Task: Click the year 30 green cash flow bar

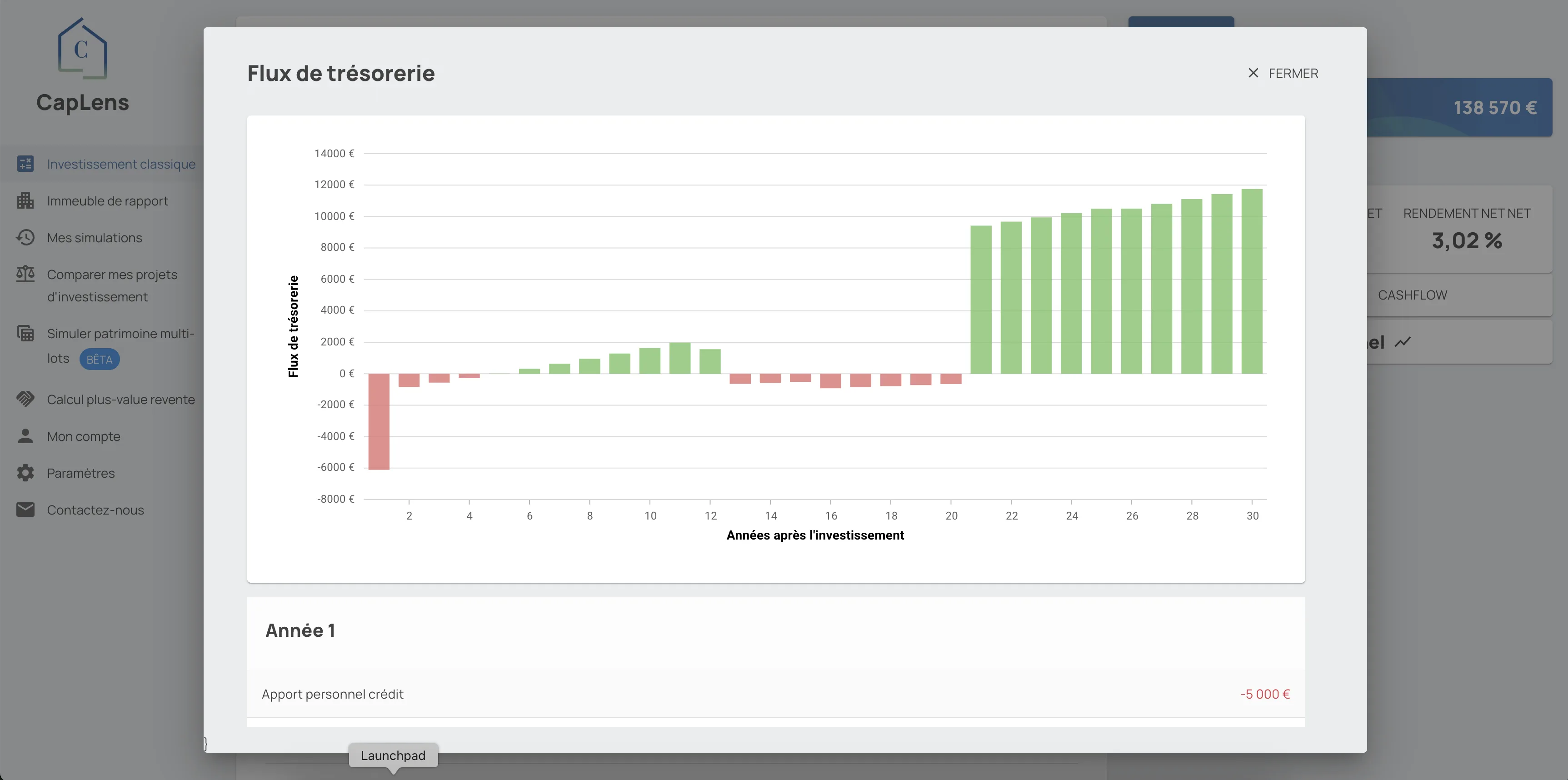Action: click(1252, 281)
